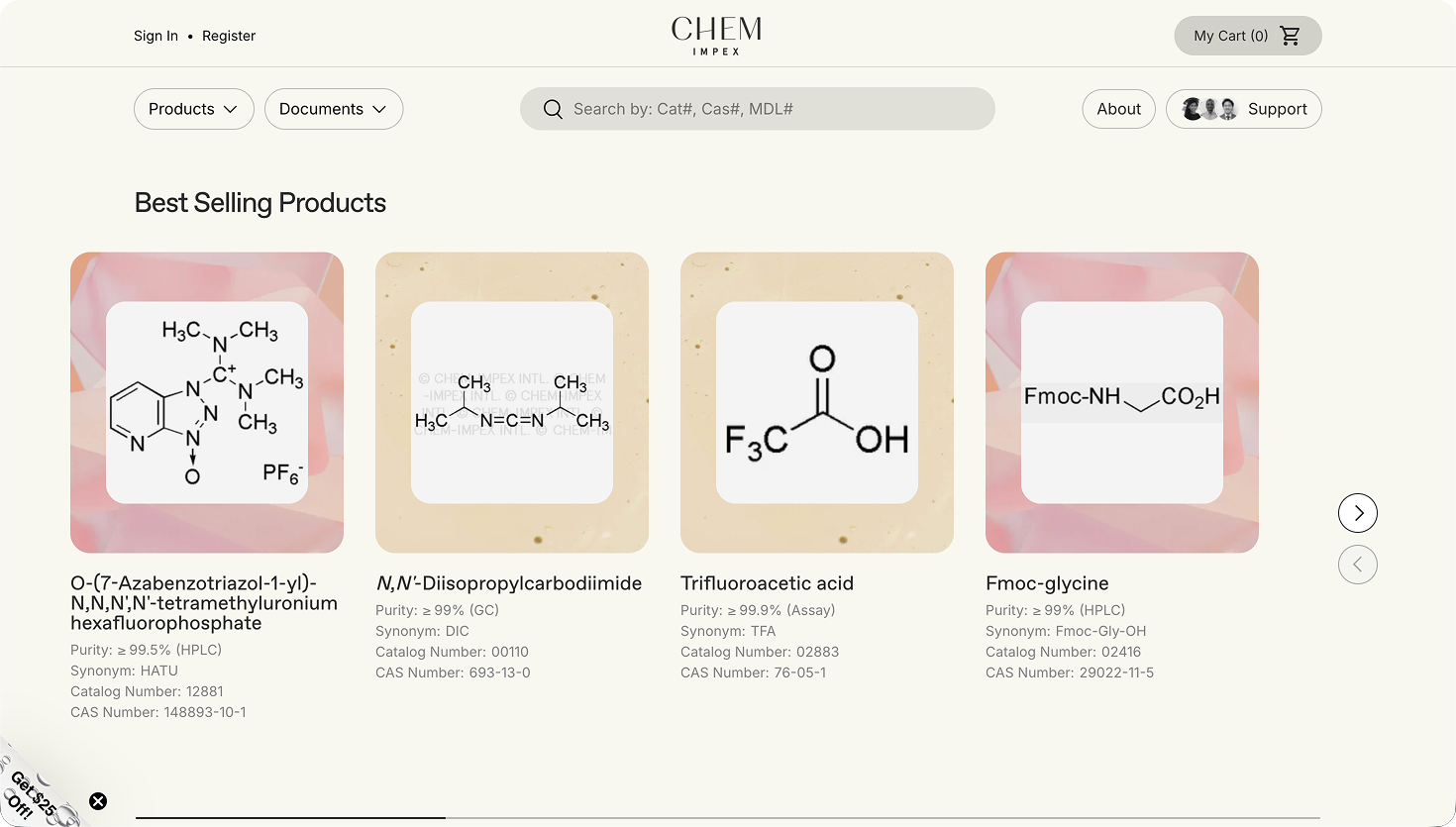Click the next carousel arrow
This screenshot has height=827, width=1456.
(x=1357, y=513)
